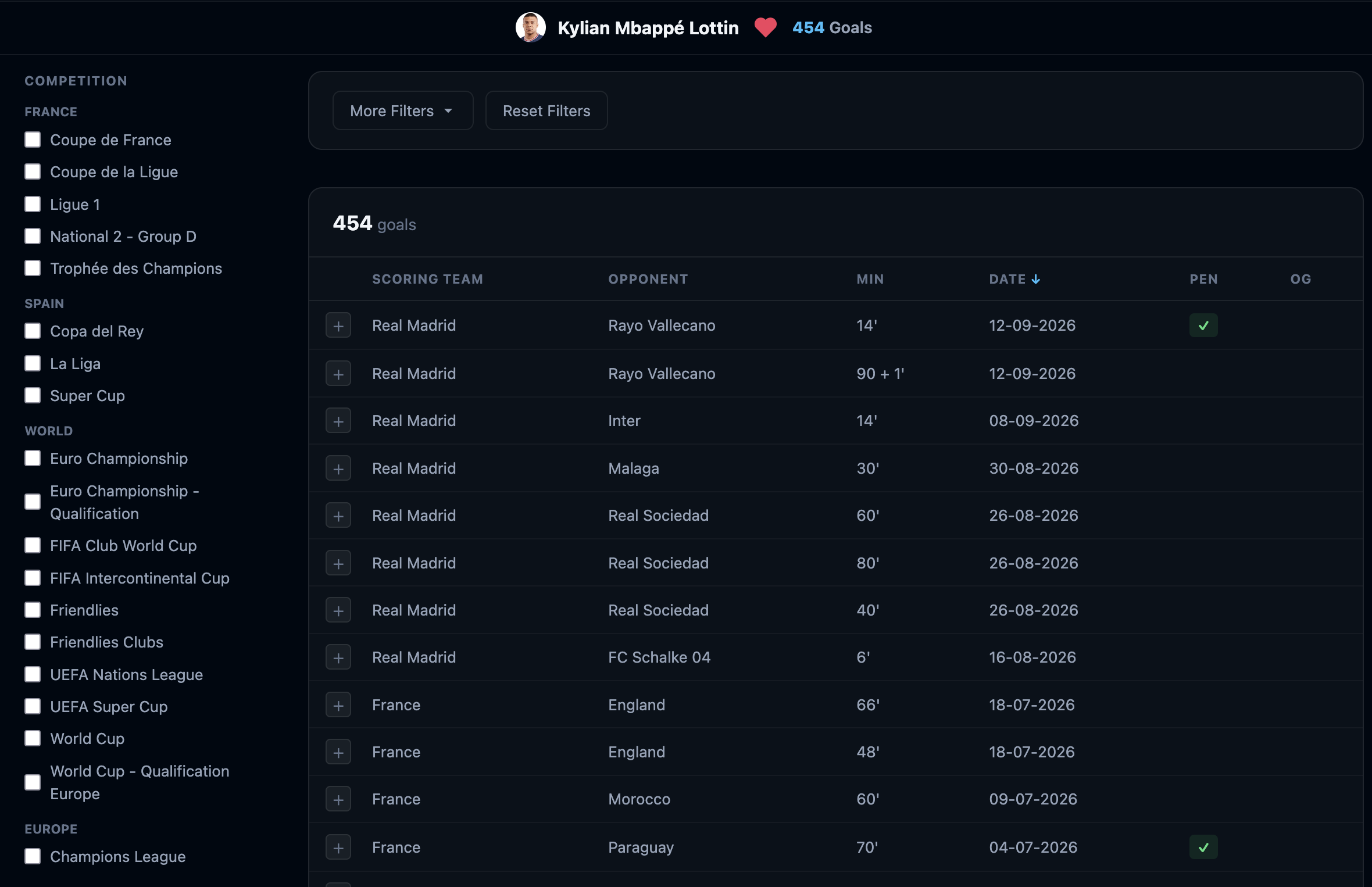Expand the Real Sociedad 60' goal row
The height and width of the screenshot is (887, 1372).
(338, 516)
